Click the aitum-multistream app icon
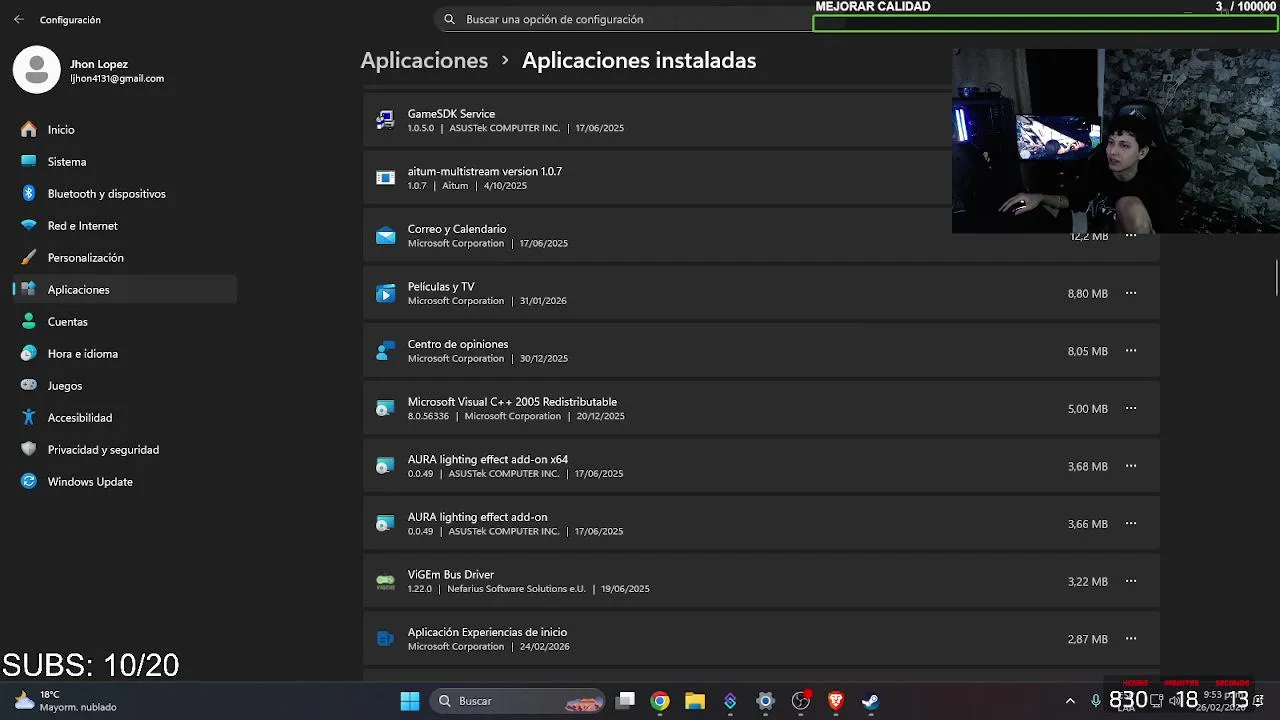 click(x=385, y=178)
